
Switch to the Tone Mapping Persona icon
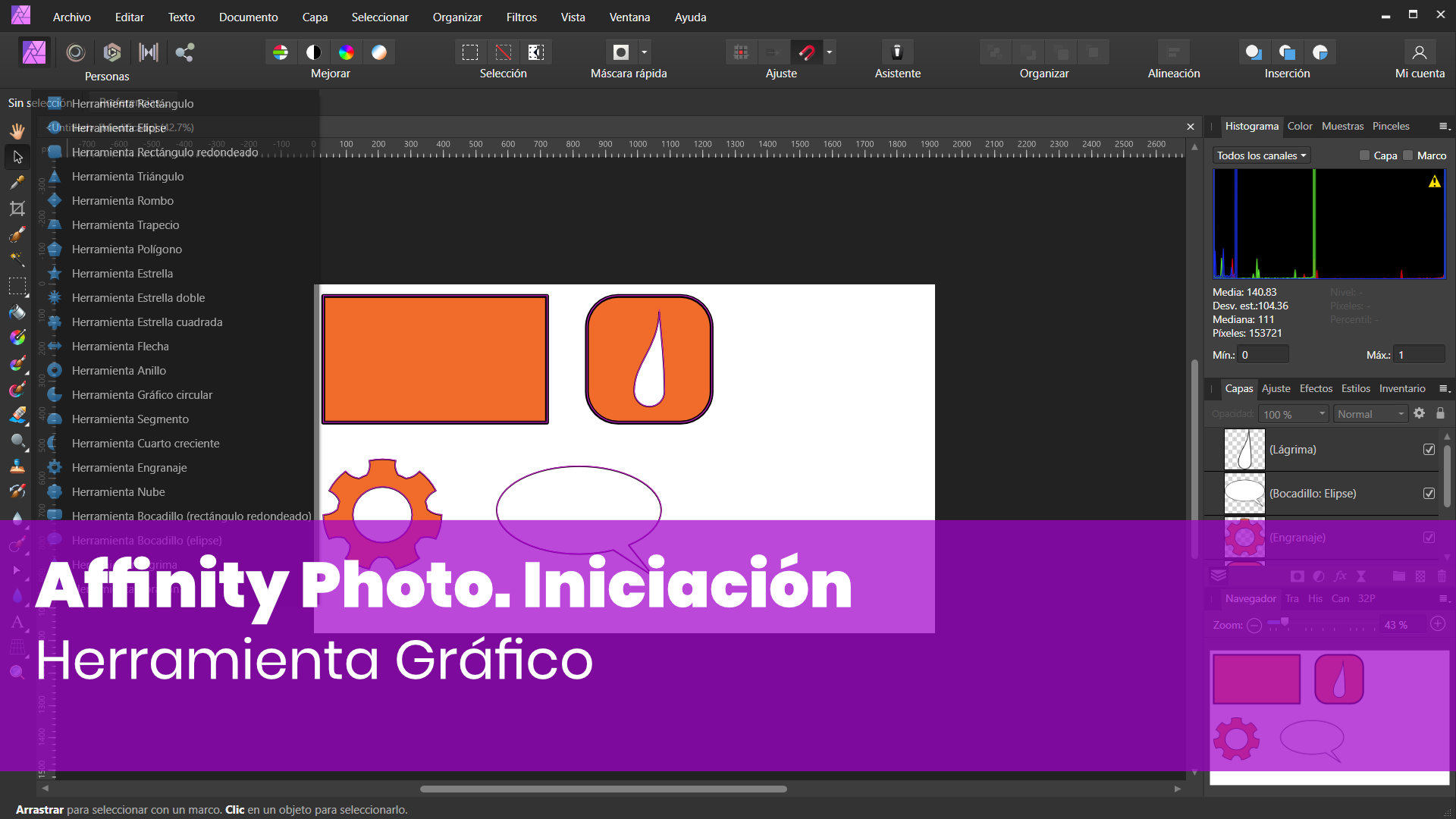click(149, 52)
